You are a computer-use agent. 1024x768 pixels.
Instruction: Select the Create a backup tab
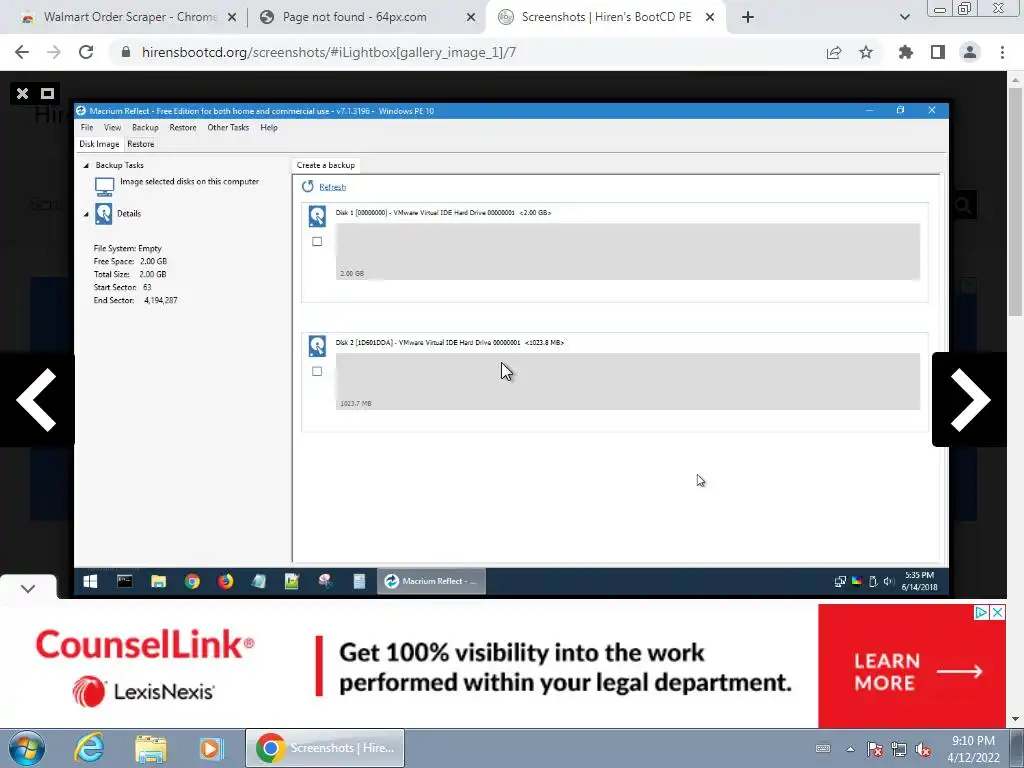coord(325,165)
